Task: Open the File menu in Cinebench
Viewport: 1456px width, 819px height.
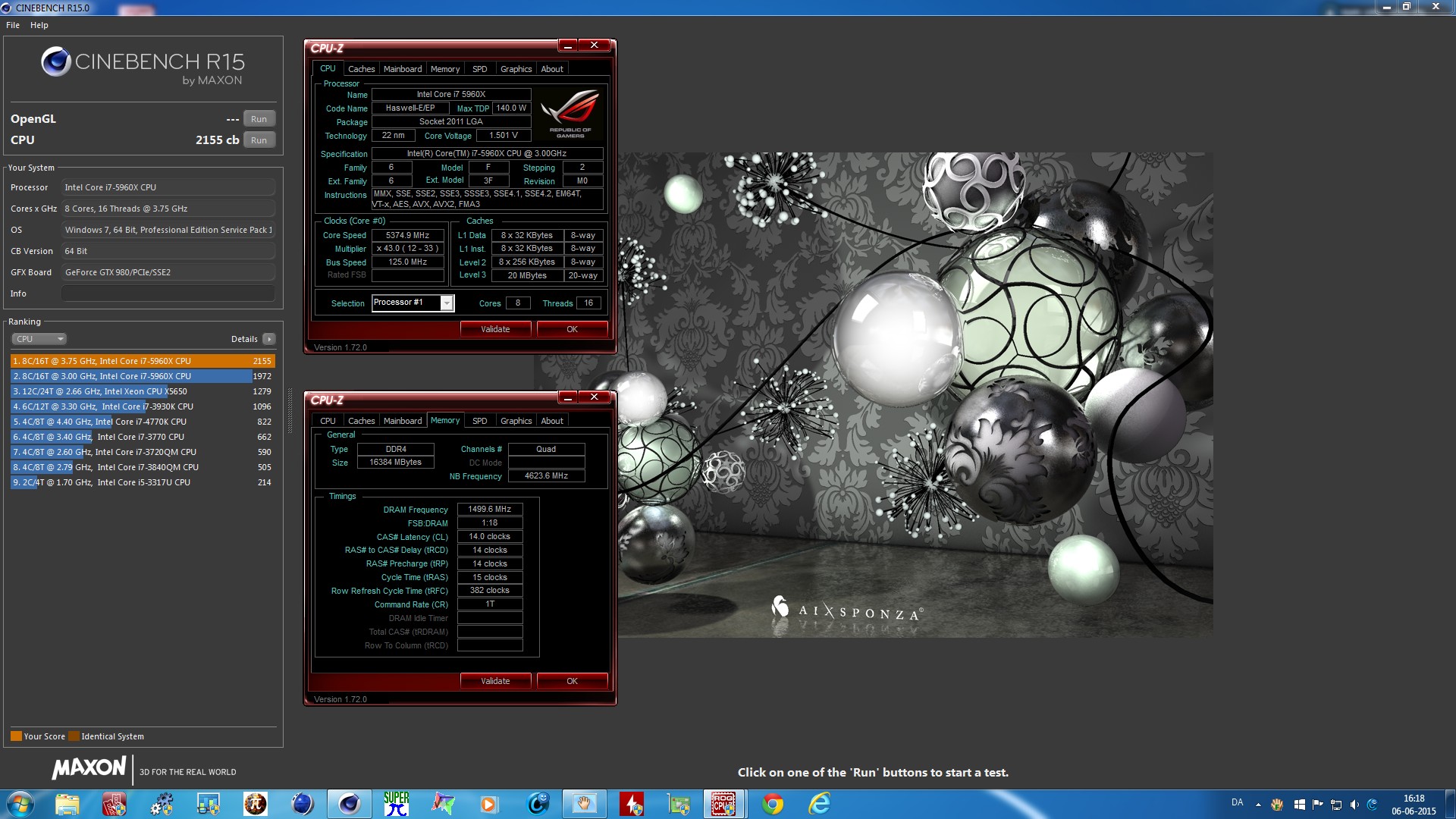Action: tap(13, 25)
